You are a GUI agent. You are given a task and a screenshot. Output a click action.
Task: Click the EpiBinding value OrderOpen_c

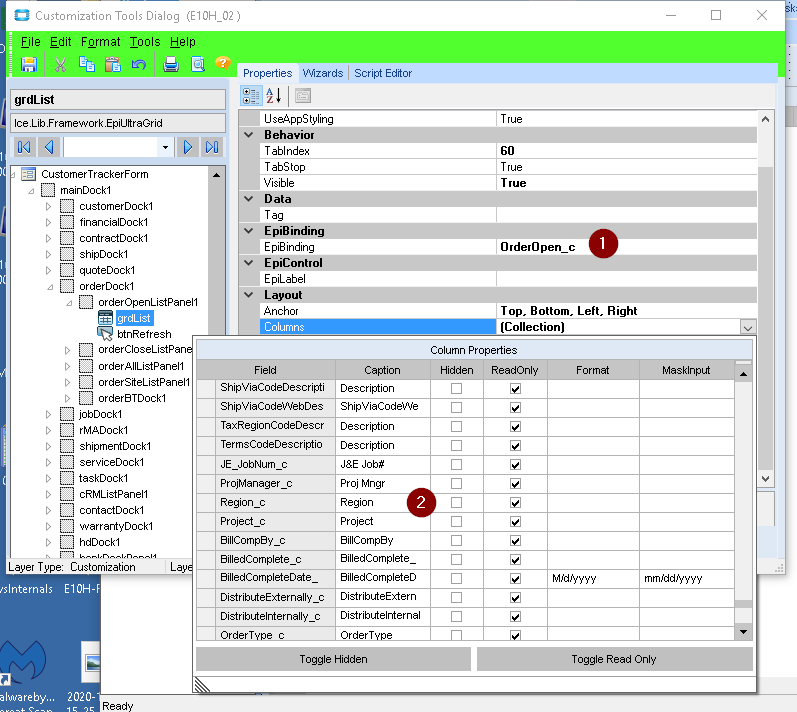coord(538,247)
